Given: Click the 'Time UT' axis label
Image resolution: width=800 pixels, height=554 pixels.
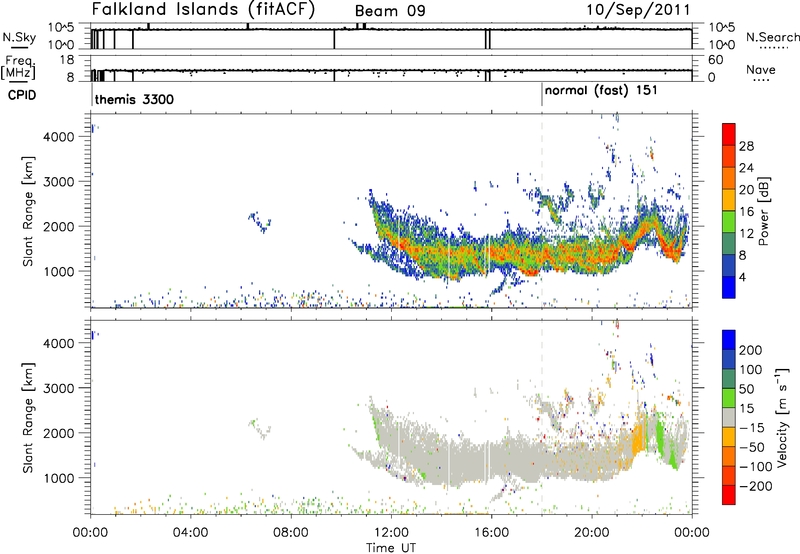Looking at the screenshot, I should tap(391, 548).
